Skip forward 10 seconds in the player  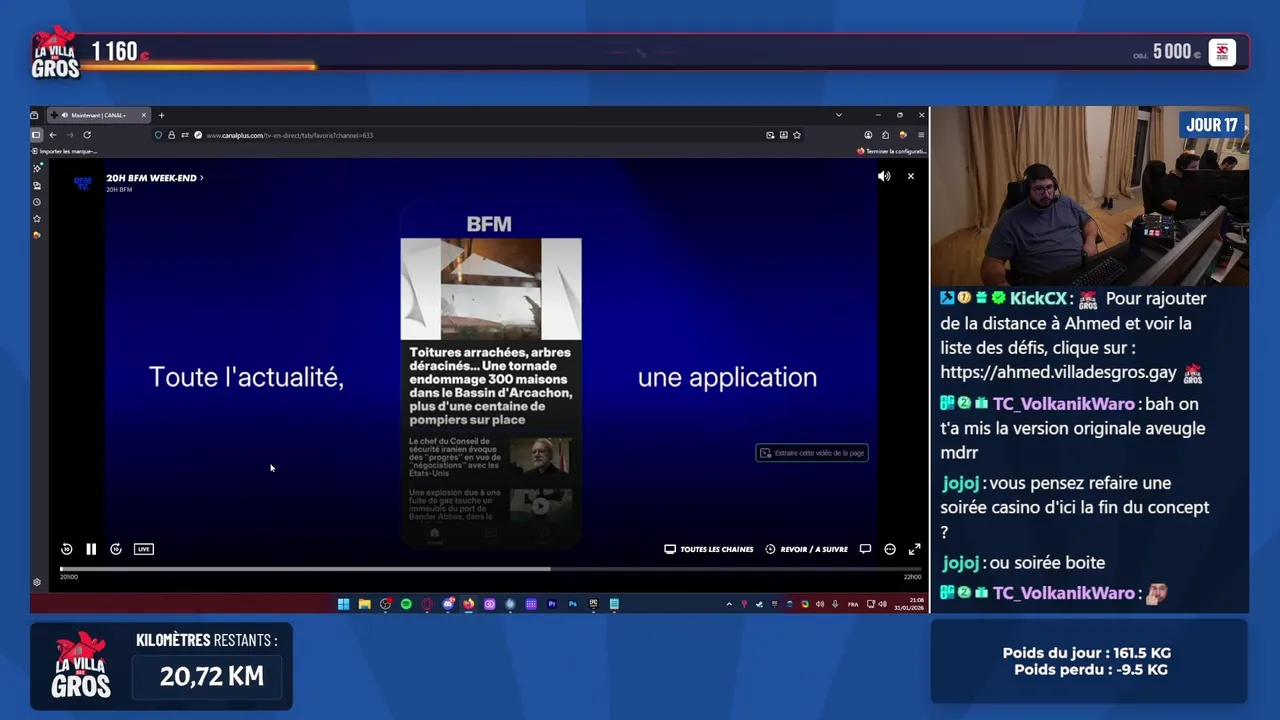point(116,549)
